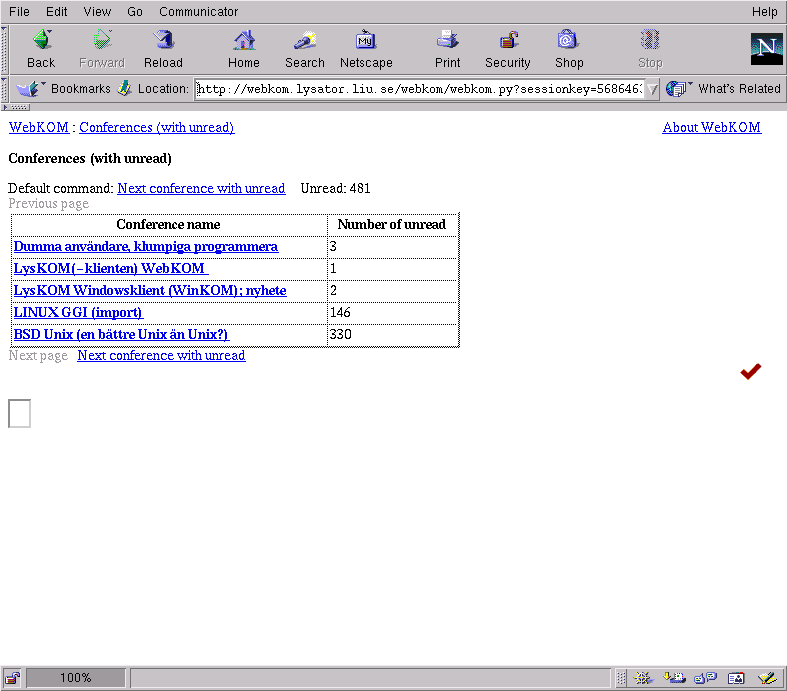This screenshot has width=787, height=691.
Task: Click the Shop toolbar icon
Action: [568, 48]
